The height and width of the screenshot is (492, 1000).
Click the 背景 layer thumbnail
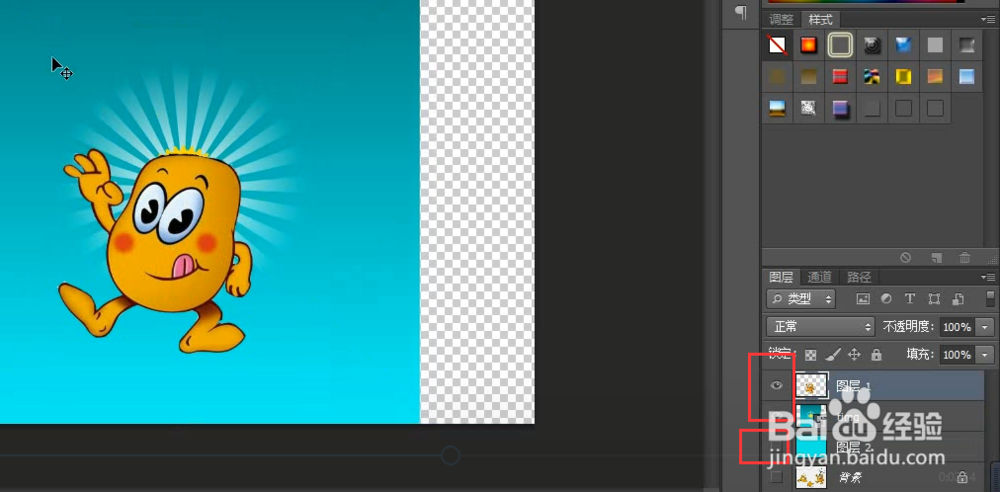[811, 477]
